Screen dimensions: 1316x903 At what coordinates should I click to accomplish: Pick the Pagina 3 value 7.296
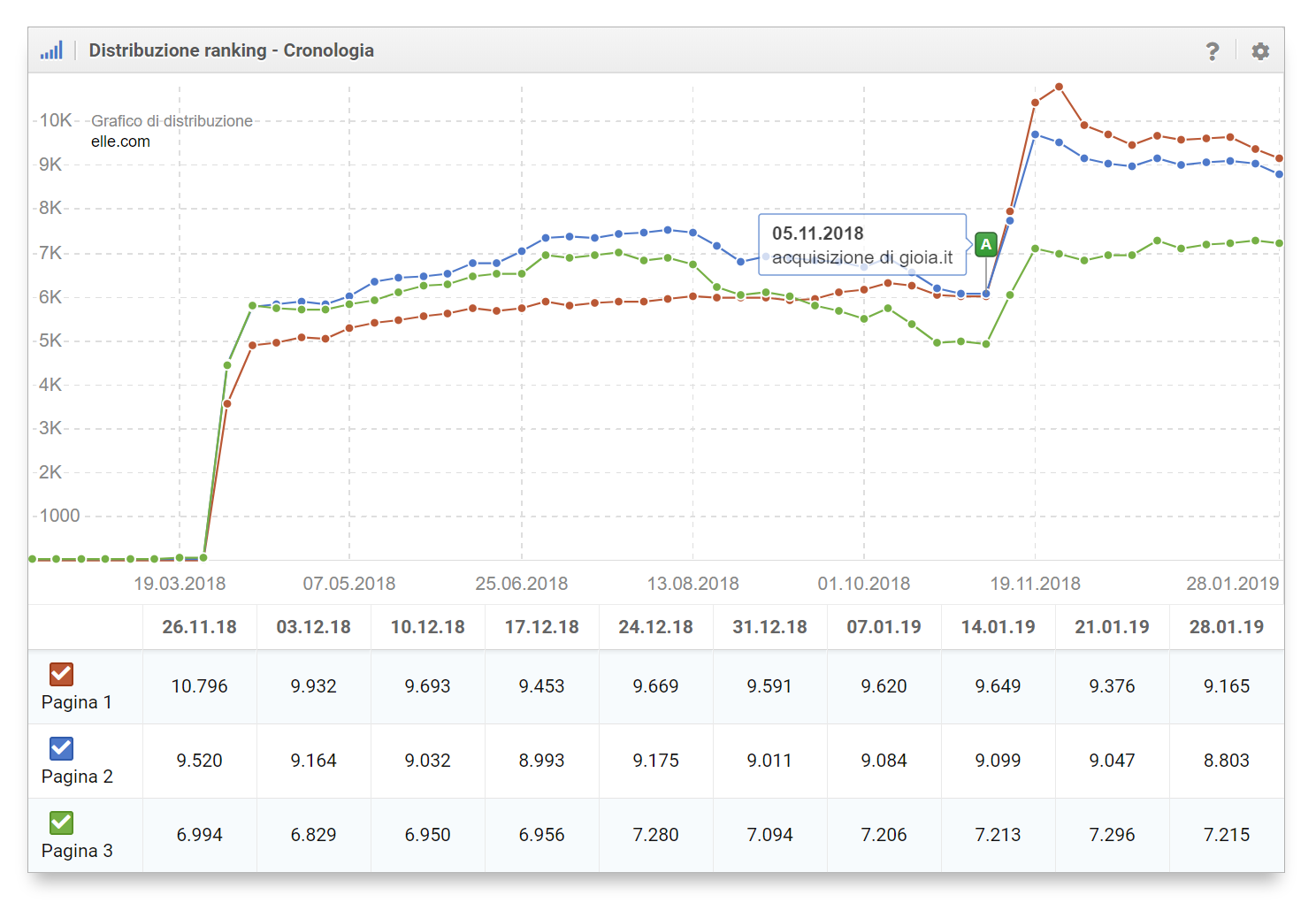pos(1112,835)
